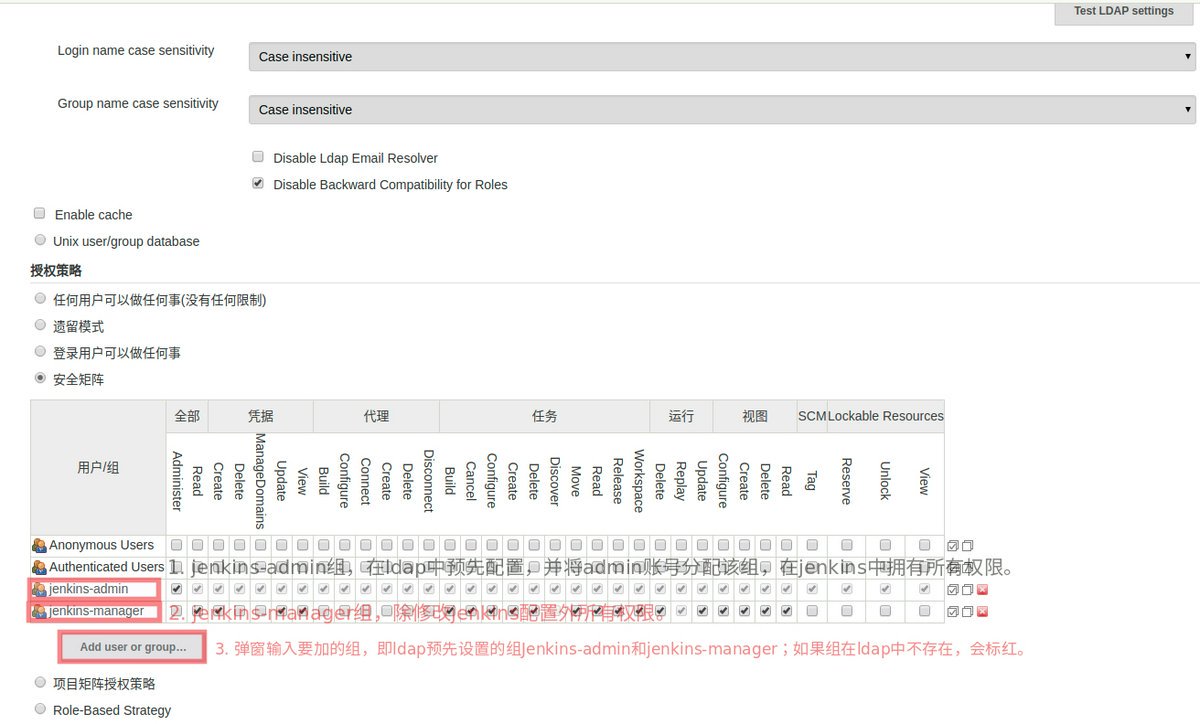Unselect all permissions for jenkins-manager row
The height and width of the screenshot is (724, 1200).
pyautogui.click(x=967, y=612)
